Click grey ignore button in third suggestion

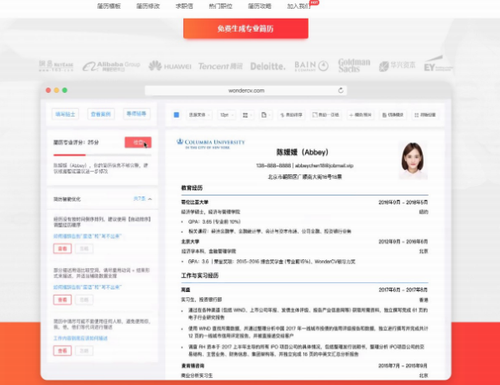coord(84,351)
